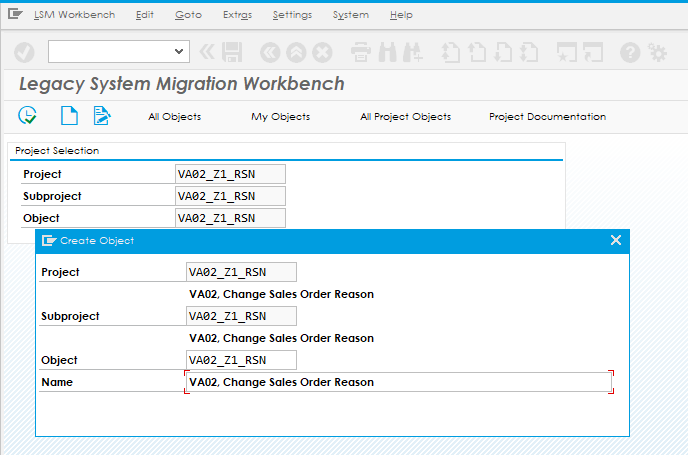688x455 pixels.
Task: Click the Print icon in toolbar
Action: point(361,52)
